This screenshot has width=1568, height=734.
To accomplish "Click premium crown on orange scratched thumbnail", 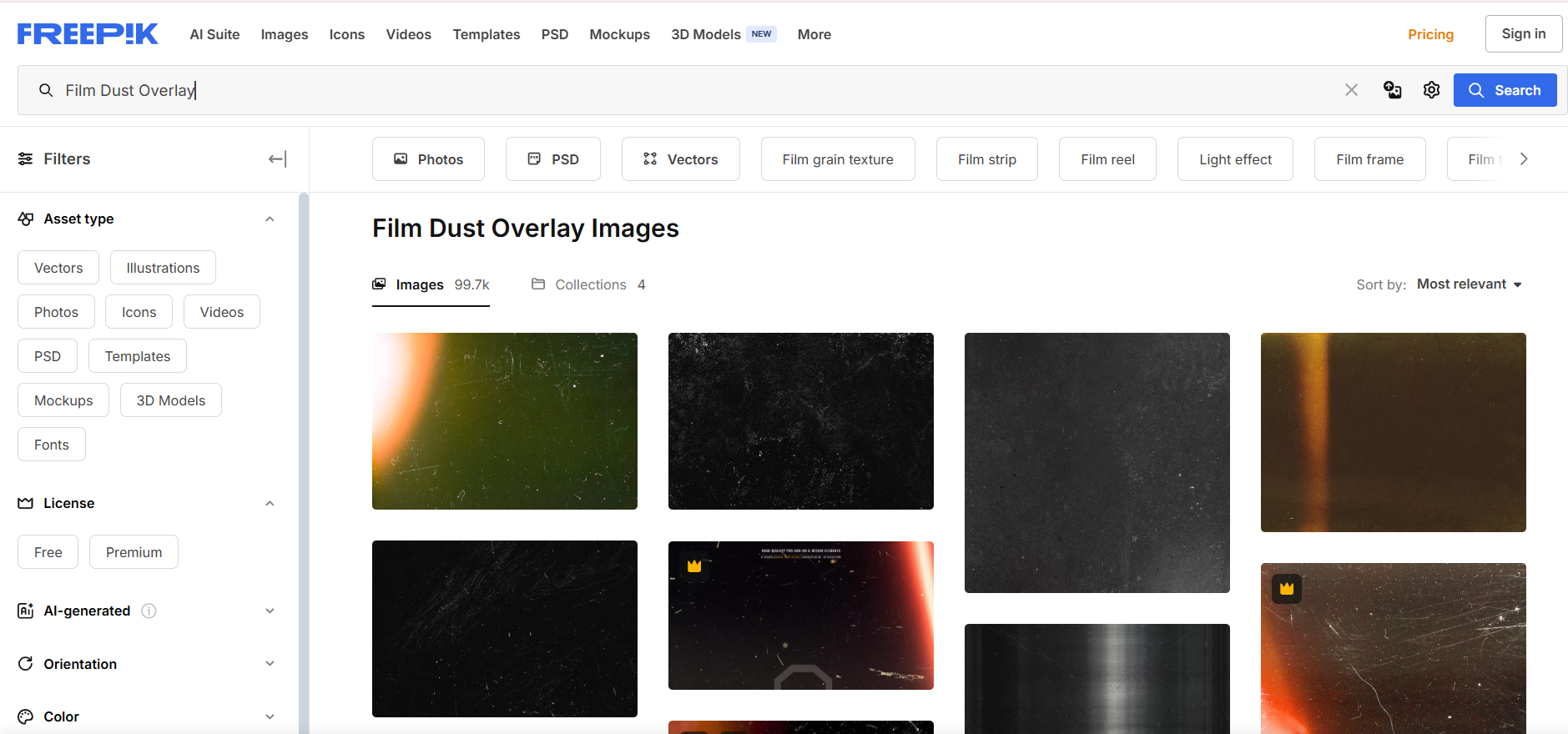I will (1287, 588).
